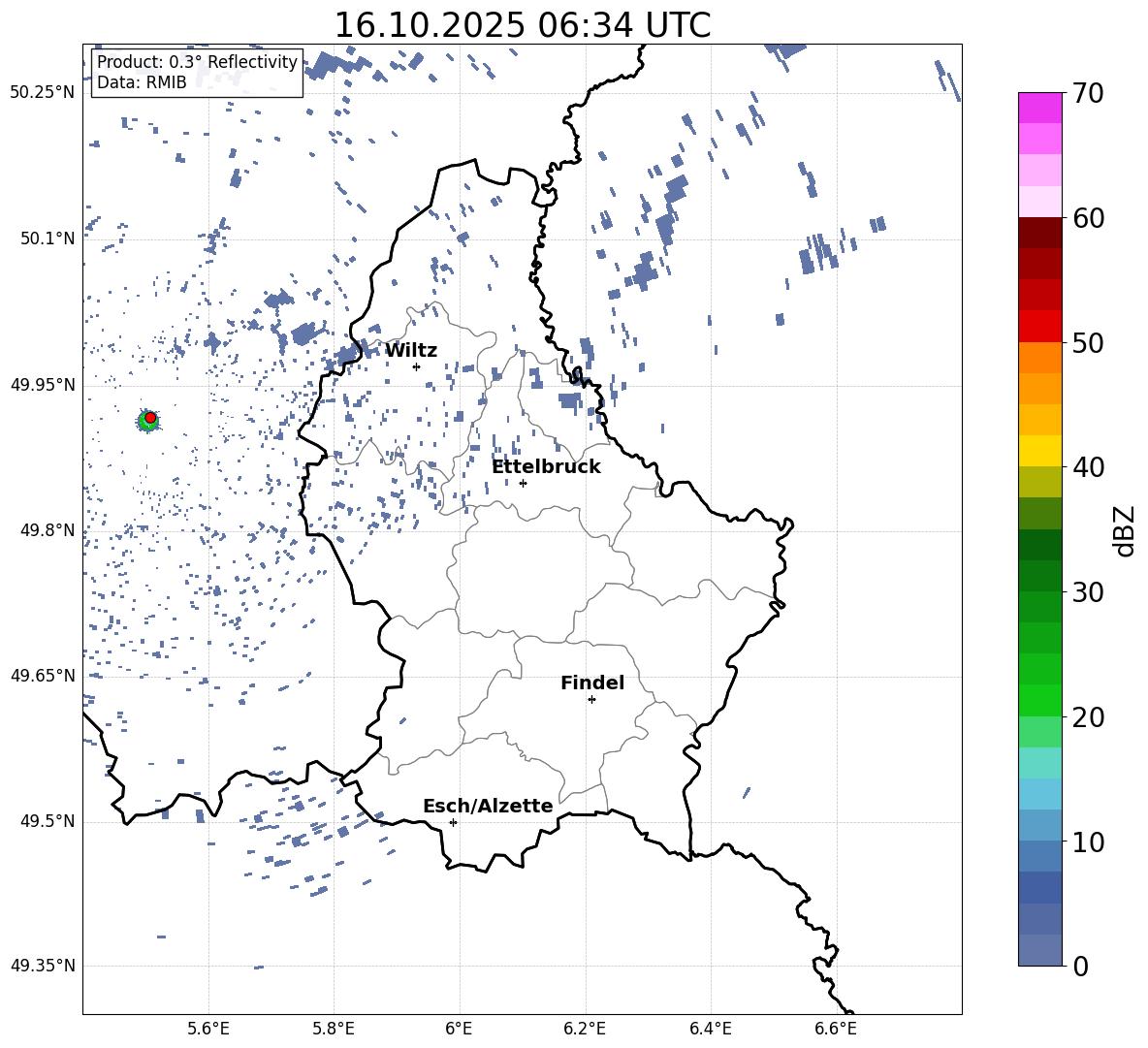Pick the magenta swatch at top of colorbar

click(1040, 109)
